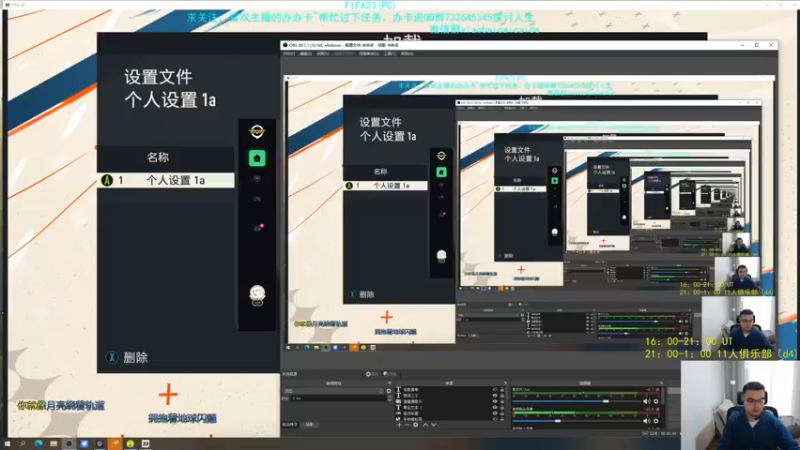Open the scene transition type dropdown
This screenshot has width=800, height=450.
click(333, 391)
